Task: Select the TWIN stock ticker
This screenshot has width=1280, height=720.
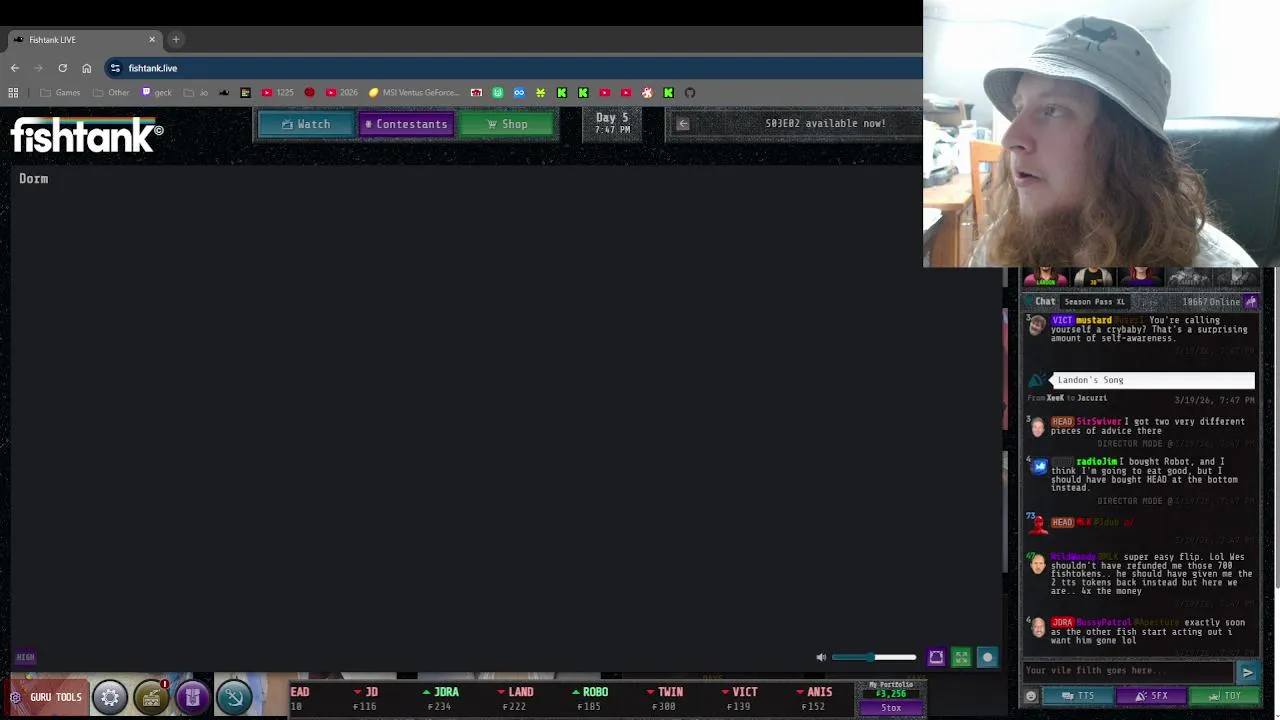Action: [x=665, y=698]
